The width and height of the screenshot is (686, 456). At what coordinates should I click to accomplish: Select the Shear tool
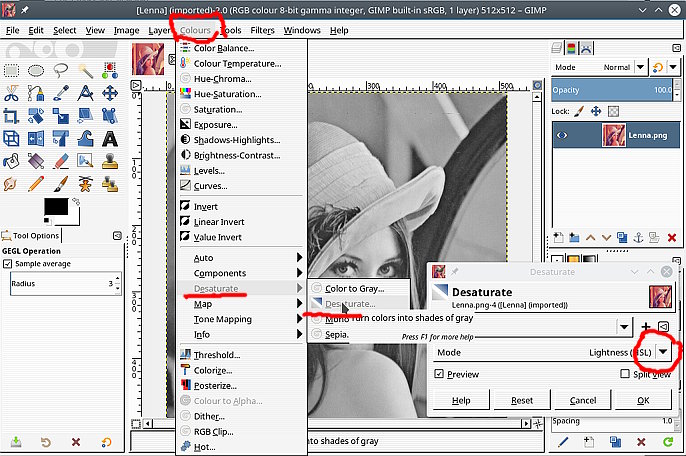point(85,116)
